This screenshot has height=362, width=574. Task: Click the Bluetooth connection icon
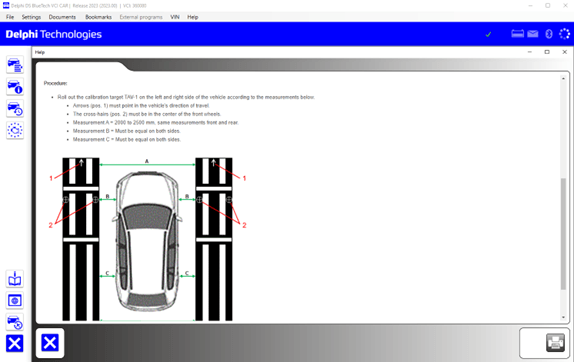[x=549, y=34]
